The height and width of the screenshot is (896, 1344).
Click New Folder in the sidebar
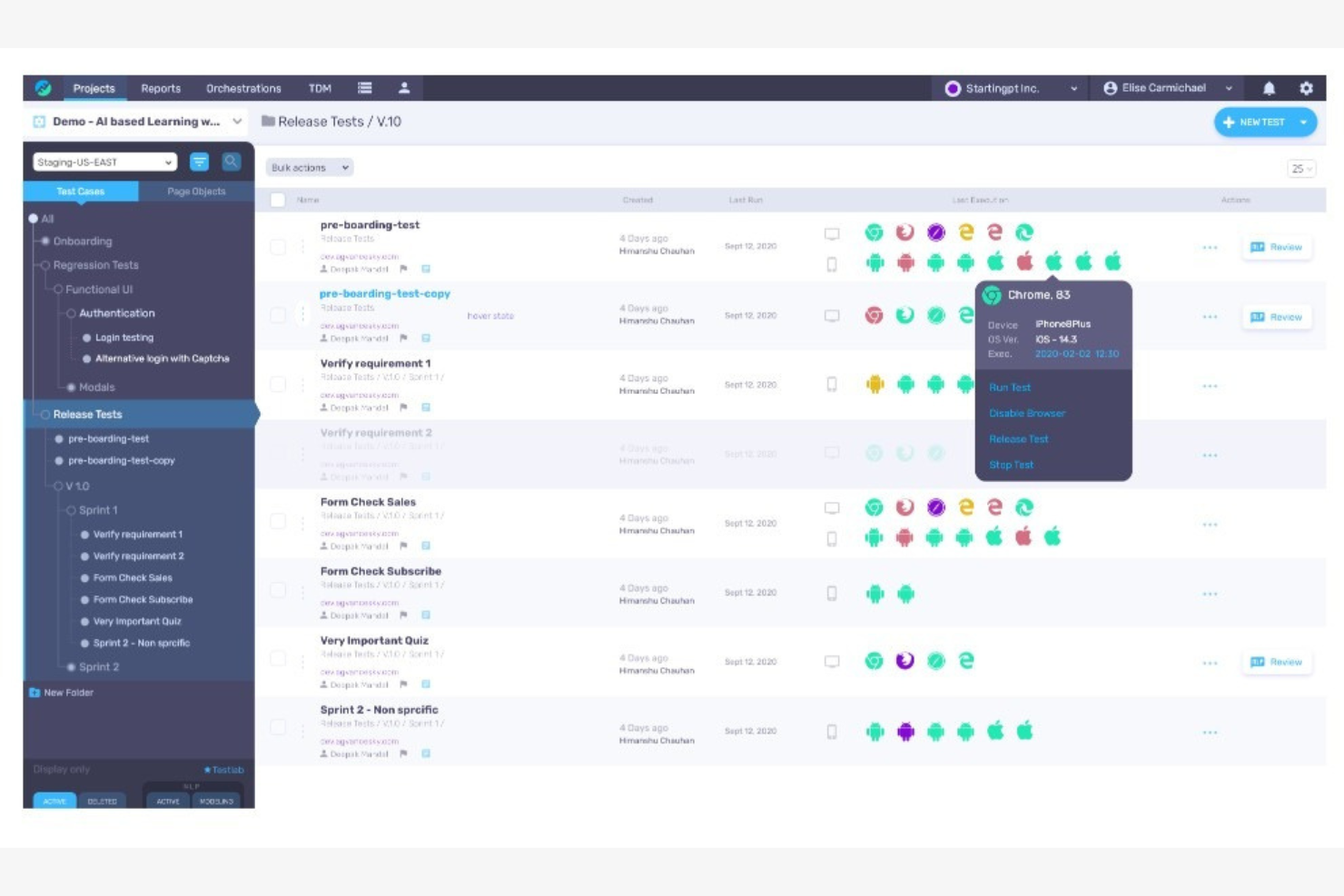tap(67, 692)
